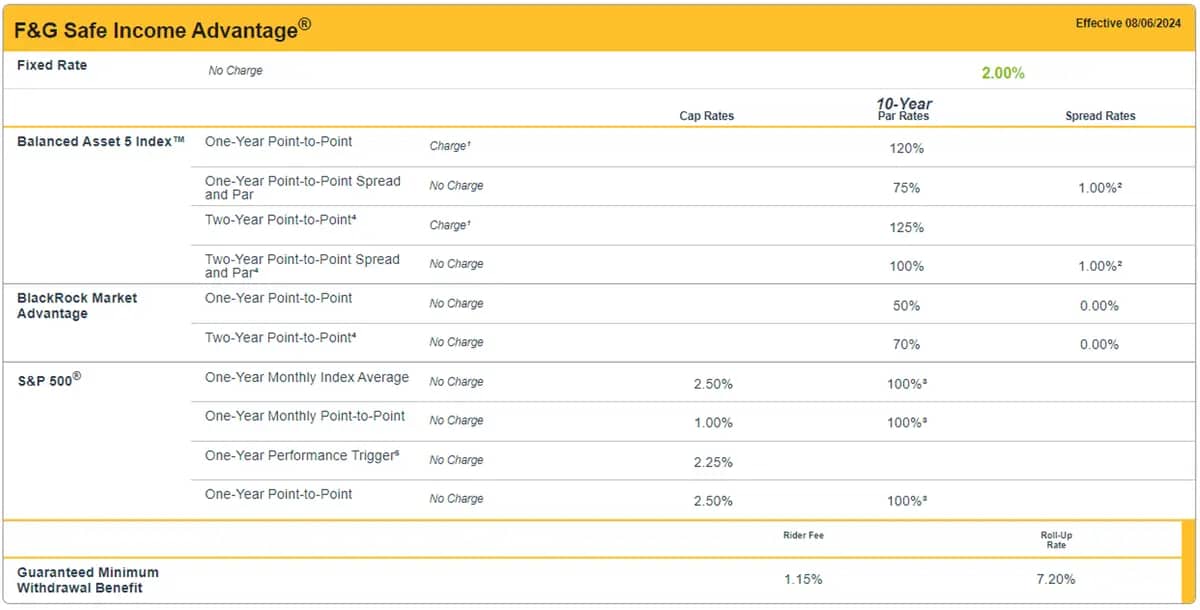1200x610 pixels.
Task: Click No Charge in One-Year Spread and Par row
Action: [x=456, y=186]
